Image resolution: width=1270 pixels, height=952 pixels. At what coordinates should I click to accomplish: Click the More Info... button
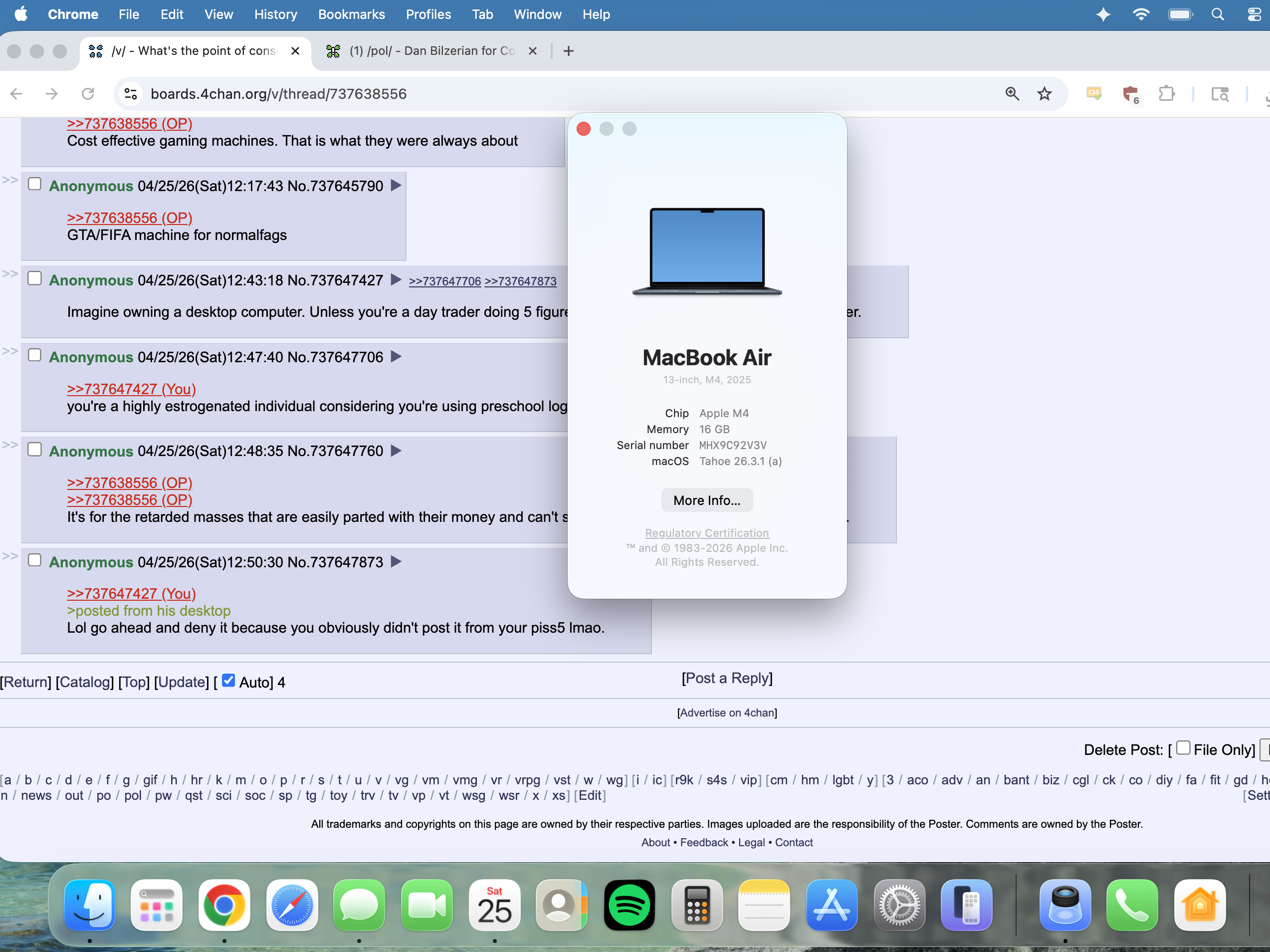coord(707,500)
